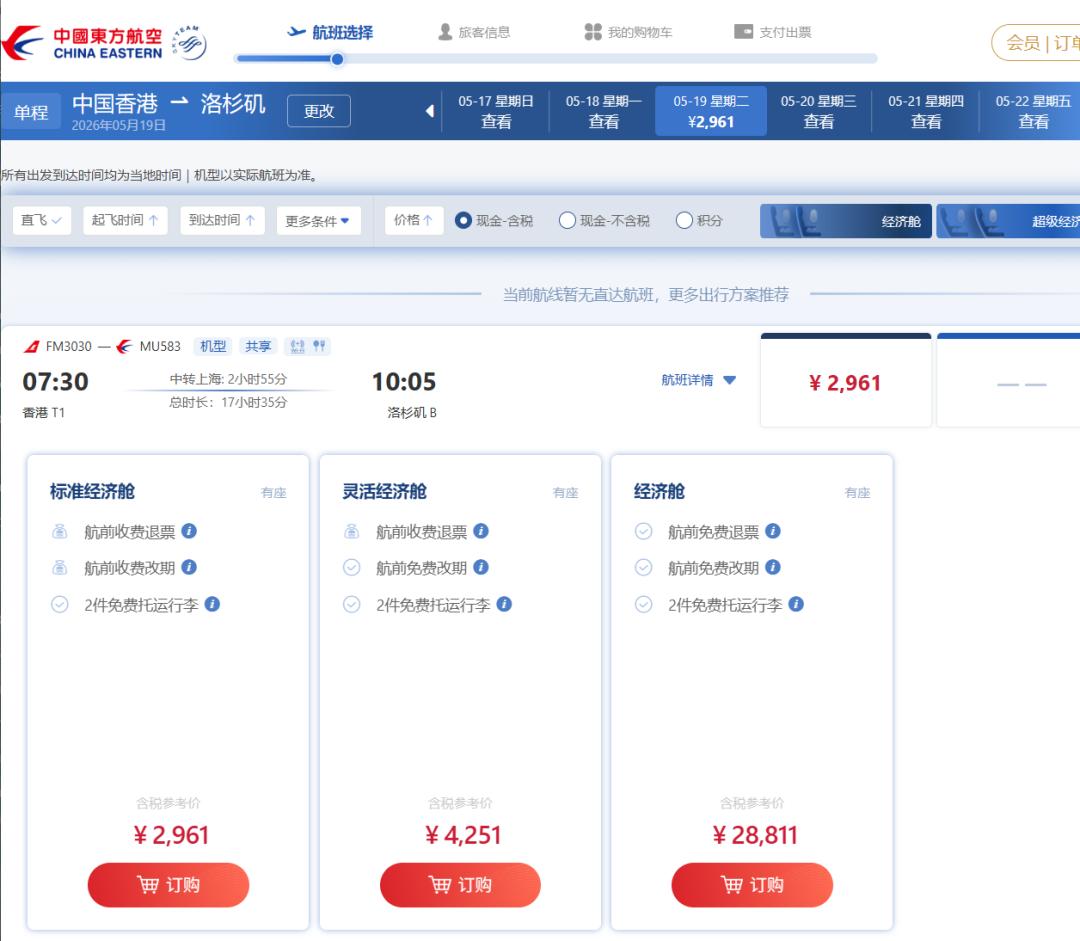Click 订购 for the ¥4,251 灵活经济舱 fare
1080x941 pixels.
(x=460, y=885)
